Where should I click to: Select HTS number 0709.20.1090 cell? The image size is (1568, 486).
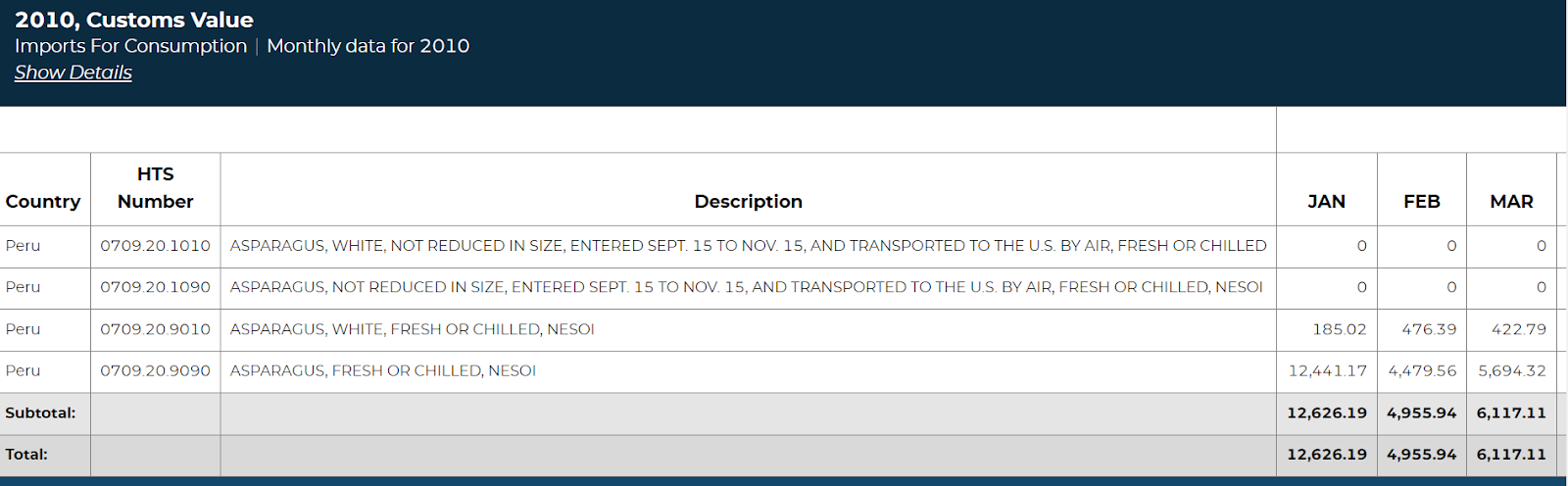(155, 287)
